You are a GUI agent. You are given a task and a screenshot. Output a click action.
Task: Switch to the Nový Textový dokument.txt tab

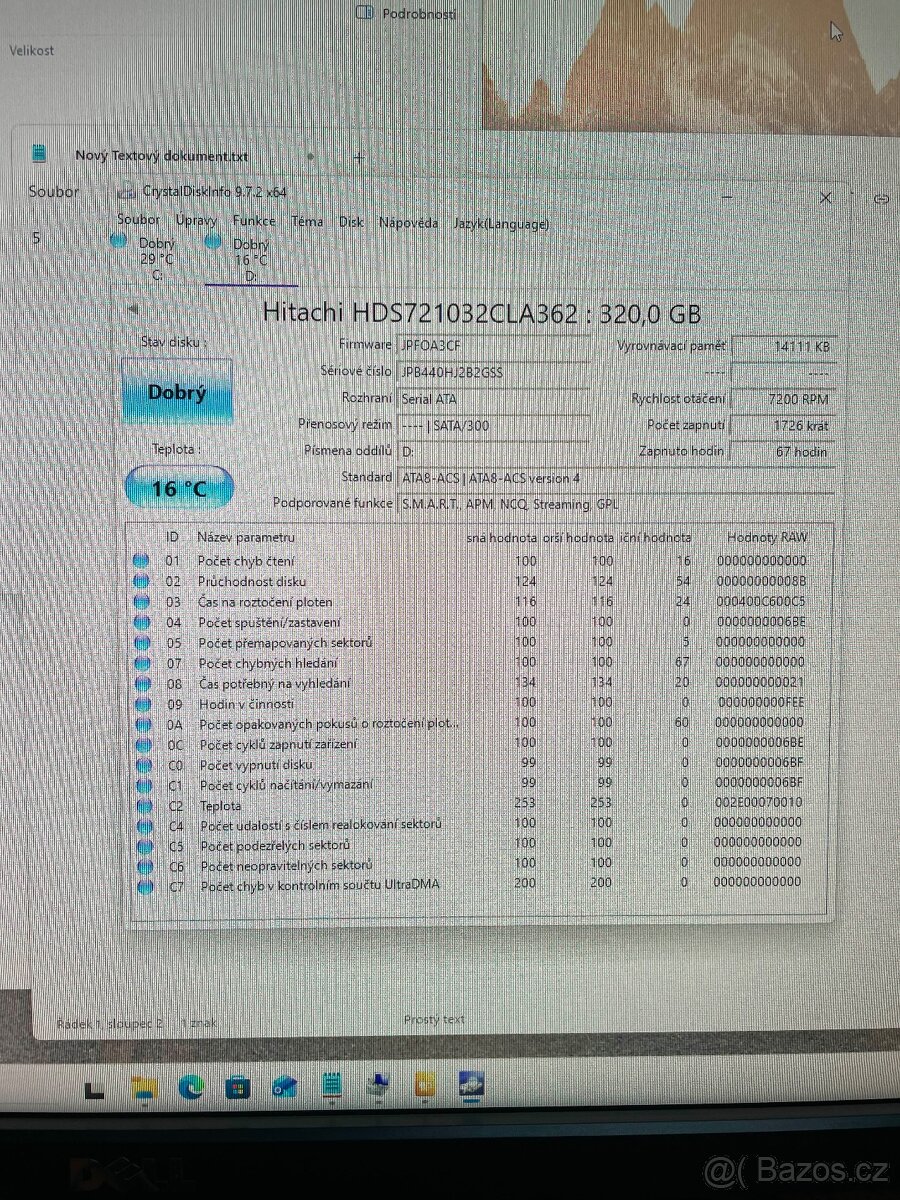tap(160, 156)
